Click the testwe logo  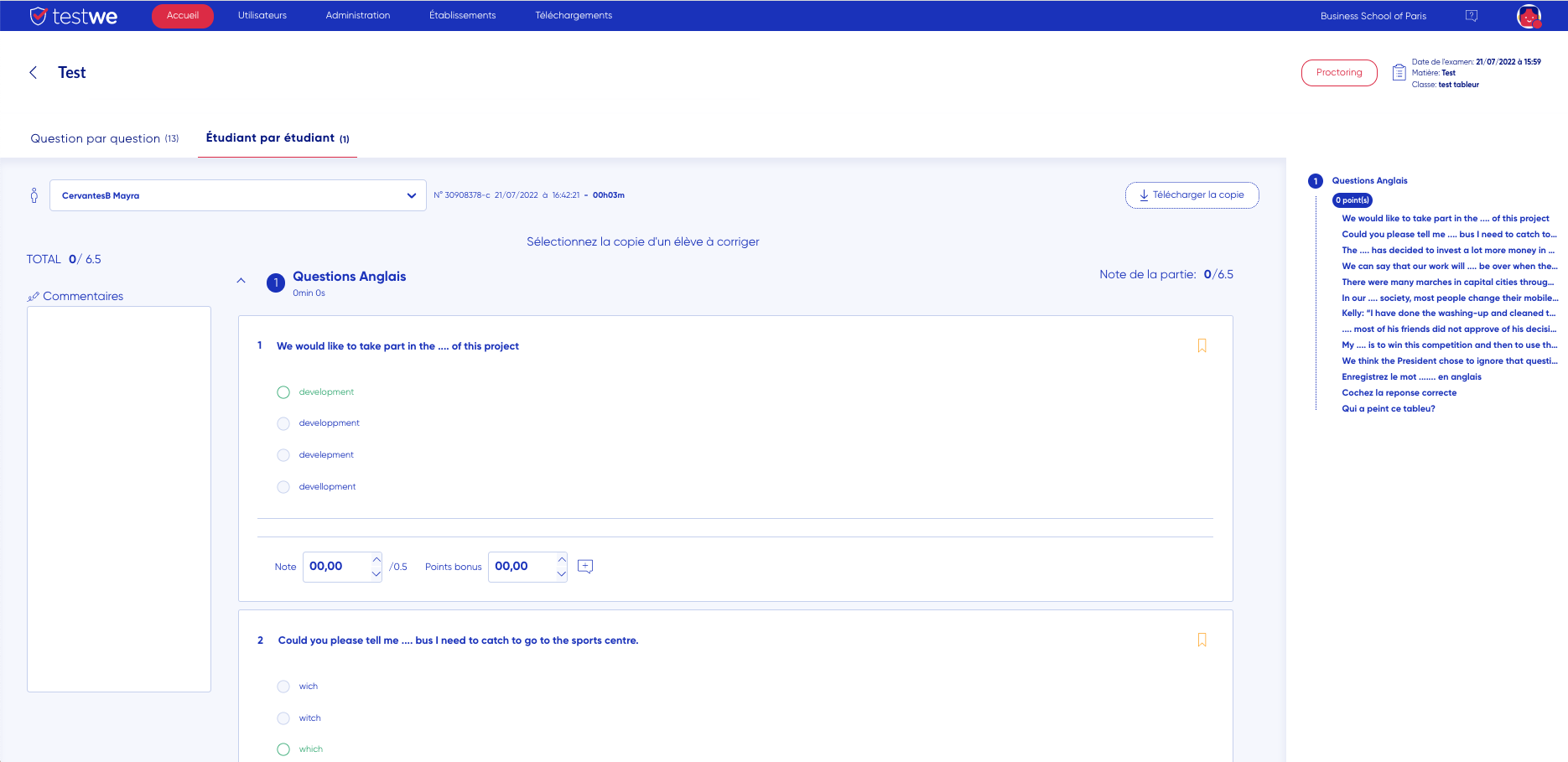(x=74, y=16)
